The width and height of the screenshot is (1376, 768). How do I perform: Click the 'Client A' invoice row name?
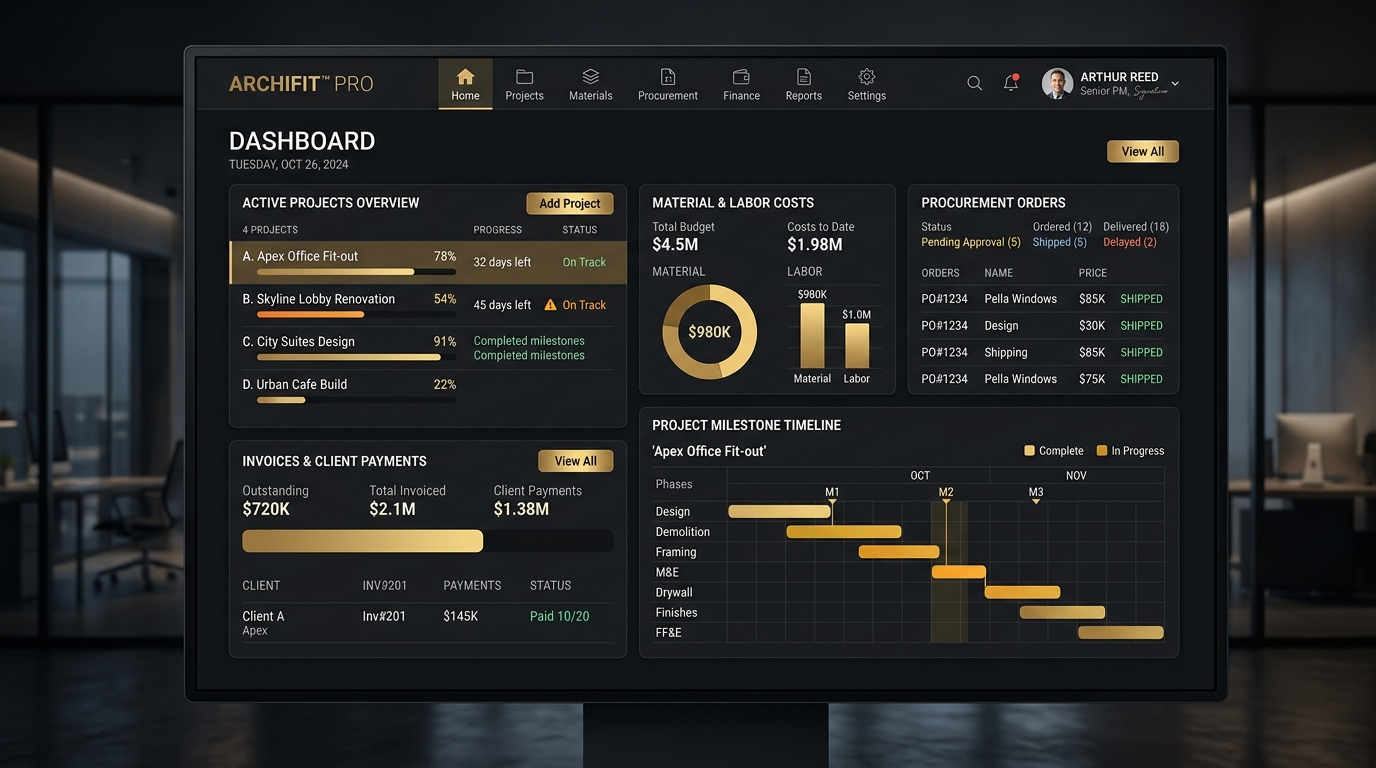pyautogui.click(x=263, y=616)
